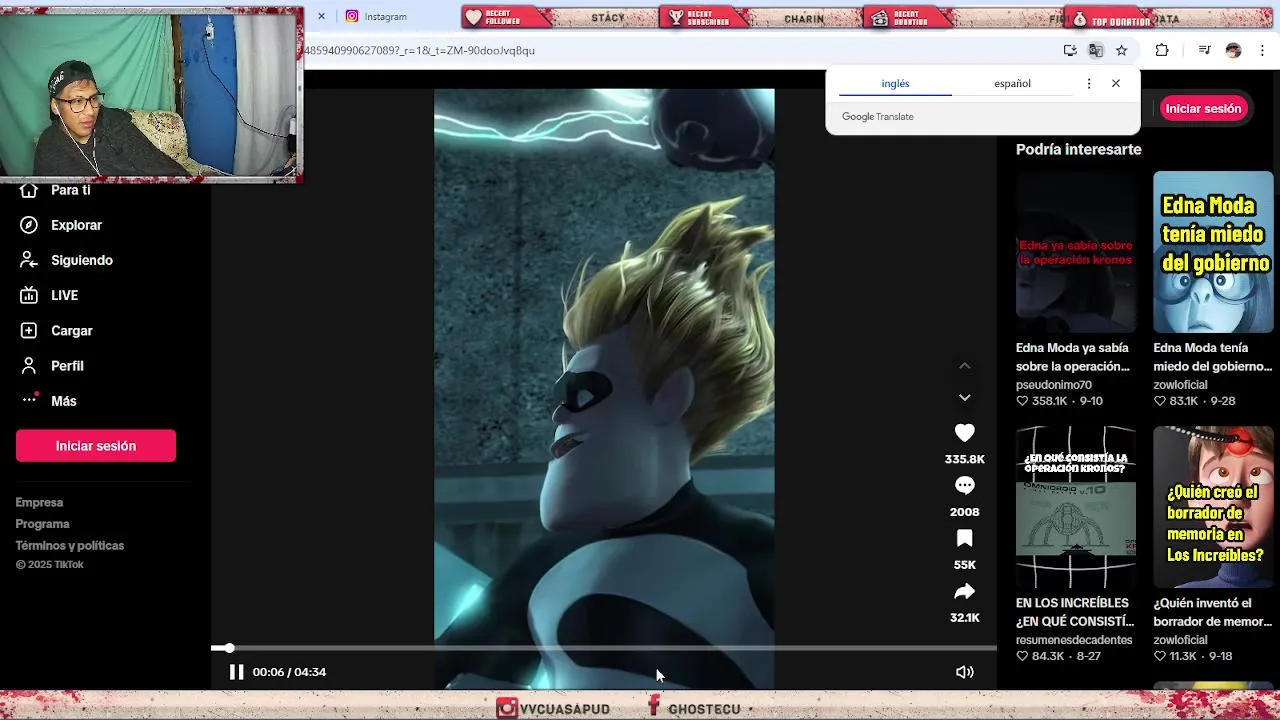Click the Siguiendo people icon
1280x720 pixels.
tap(30, 260)
